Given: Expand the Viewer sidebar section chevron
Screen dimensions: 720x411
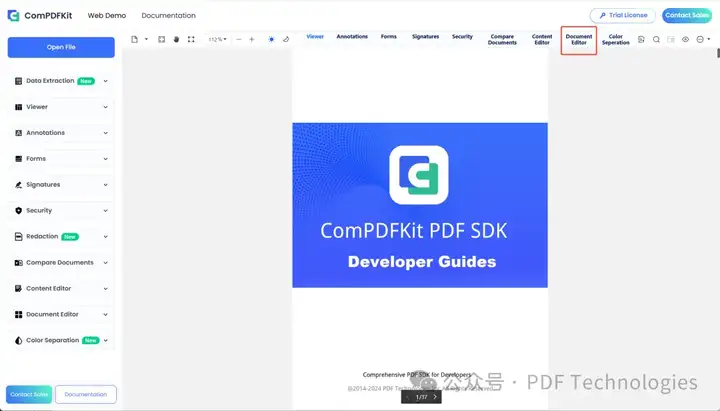Looking at the screenshot, I should tap(106, 107).
